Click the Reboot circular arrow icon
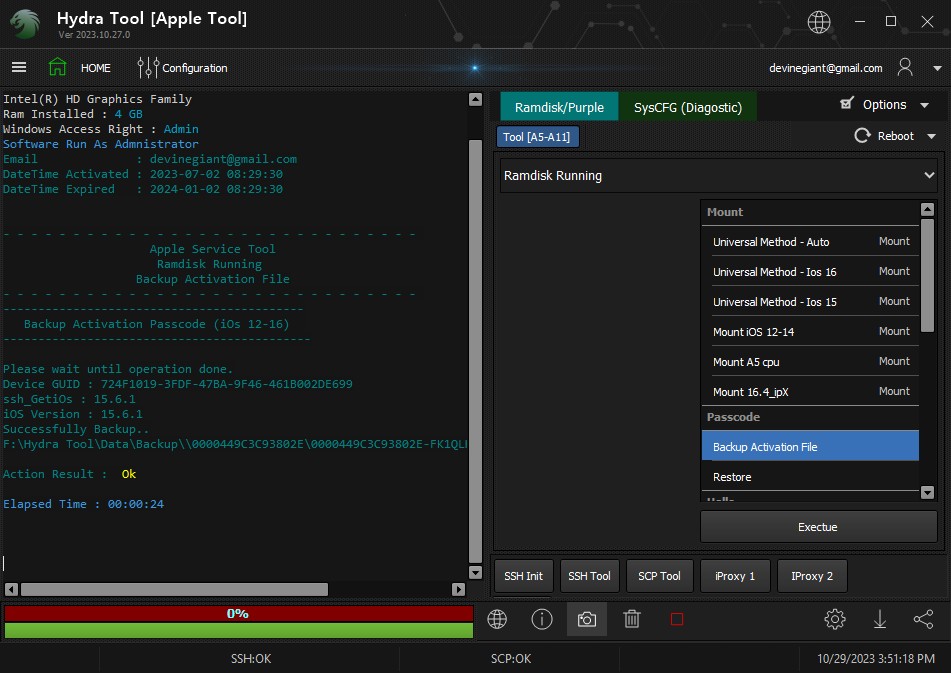This screenshot has height=673, width=951. (862, 136)
